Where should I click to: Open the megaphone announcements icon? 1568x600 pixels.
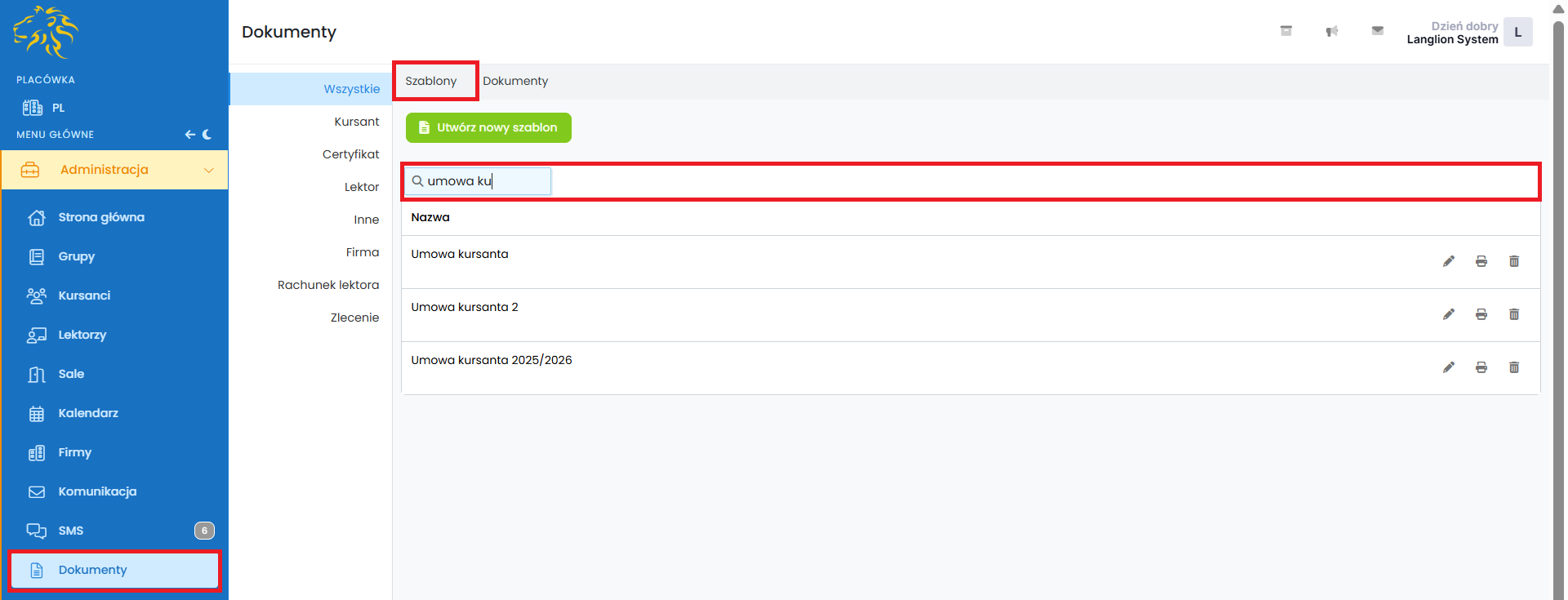click(x=1331, y=31)
